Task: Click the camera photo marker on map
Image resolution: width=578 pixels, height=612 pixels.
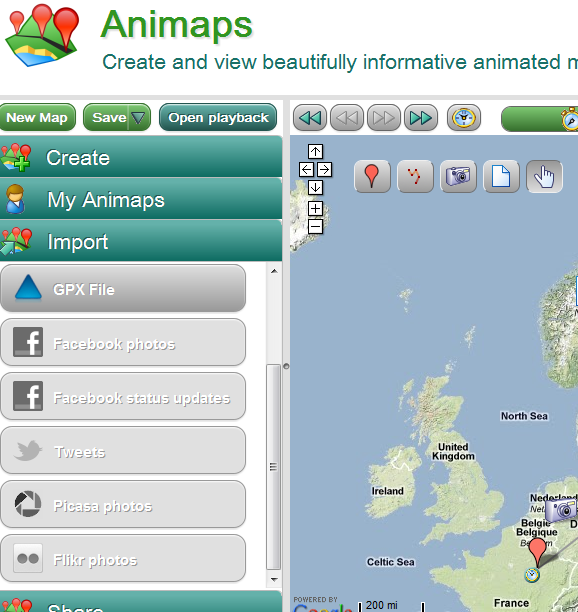Action: click(x=561, y=509)
